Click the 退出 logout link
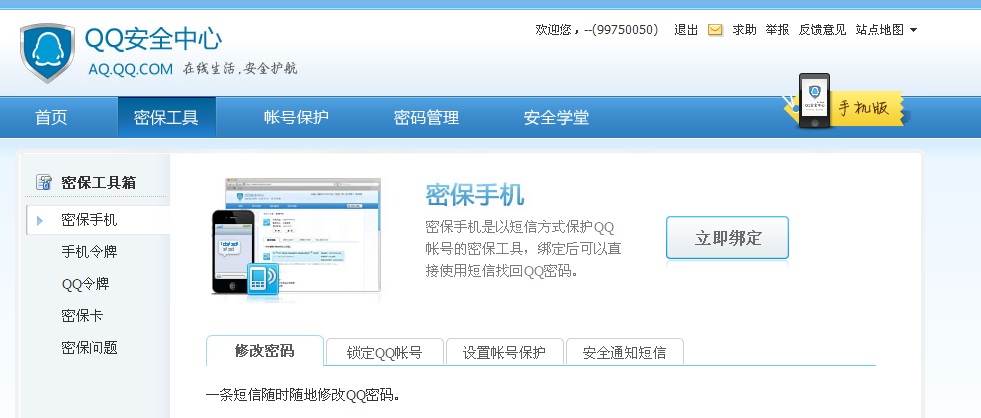The image size is (981, 418). pos(686,29)
